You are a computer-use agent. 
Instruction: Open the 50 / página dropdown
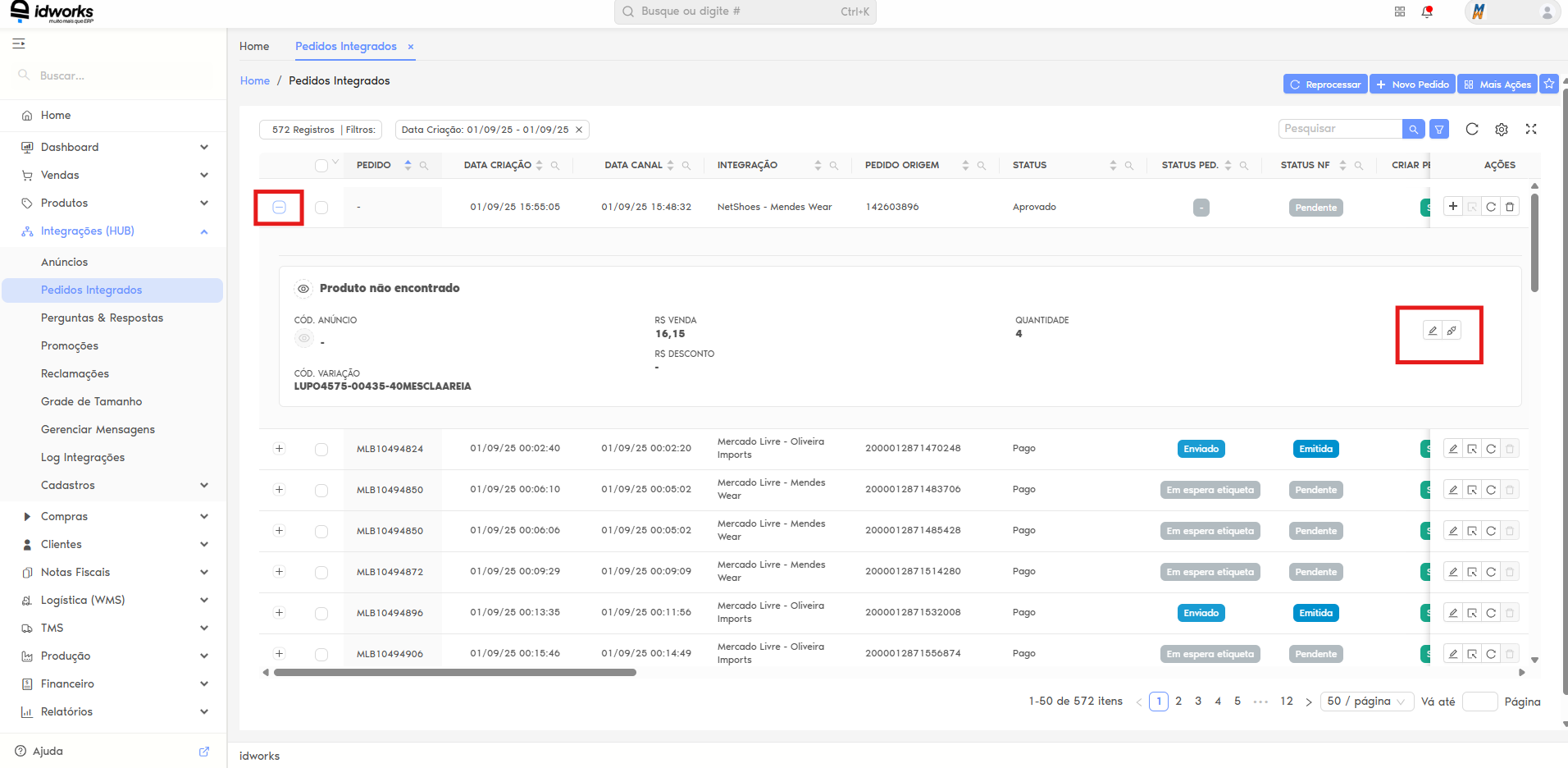[1366, 702]
